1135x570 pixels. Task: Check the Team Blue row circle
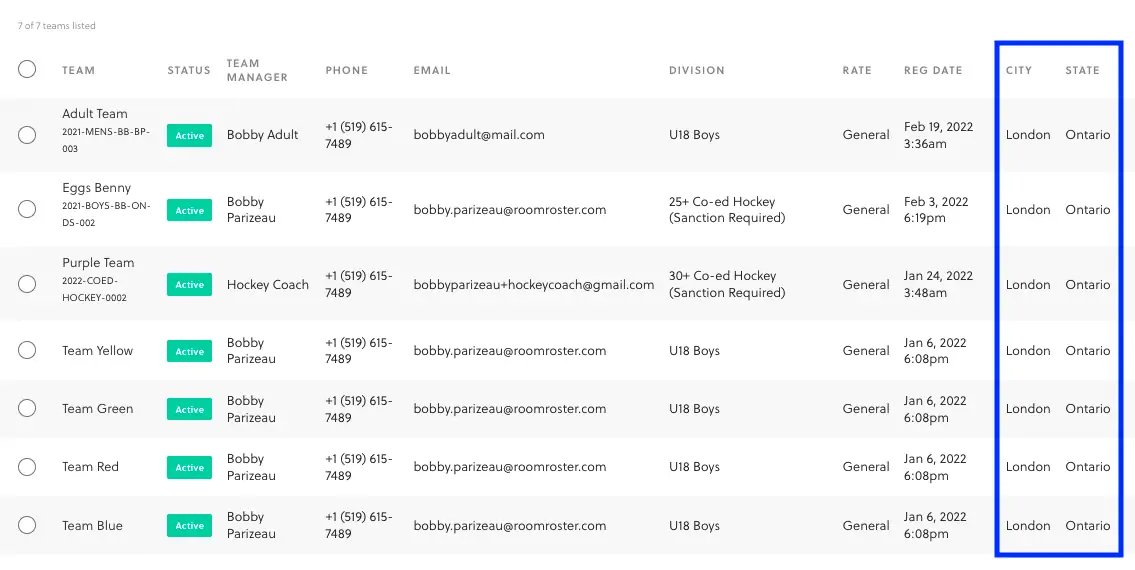click(27, 525)
